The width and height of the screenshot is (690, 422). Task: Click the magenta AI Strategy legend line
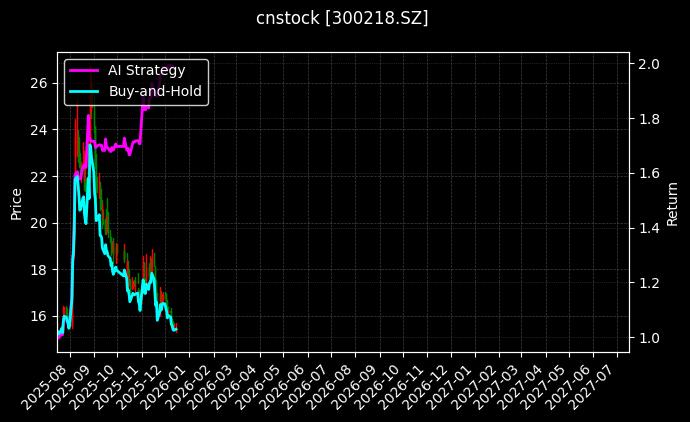tap(85, 70)
